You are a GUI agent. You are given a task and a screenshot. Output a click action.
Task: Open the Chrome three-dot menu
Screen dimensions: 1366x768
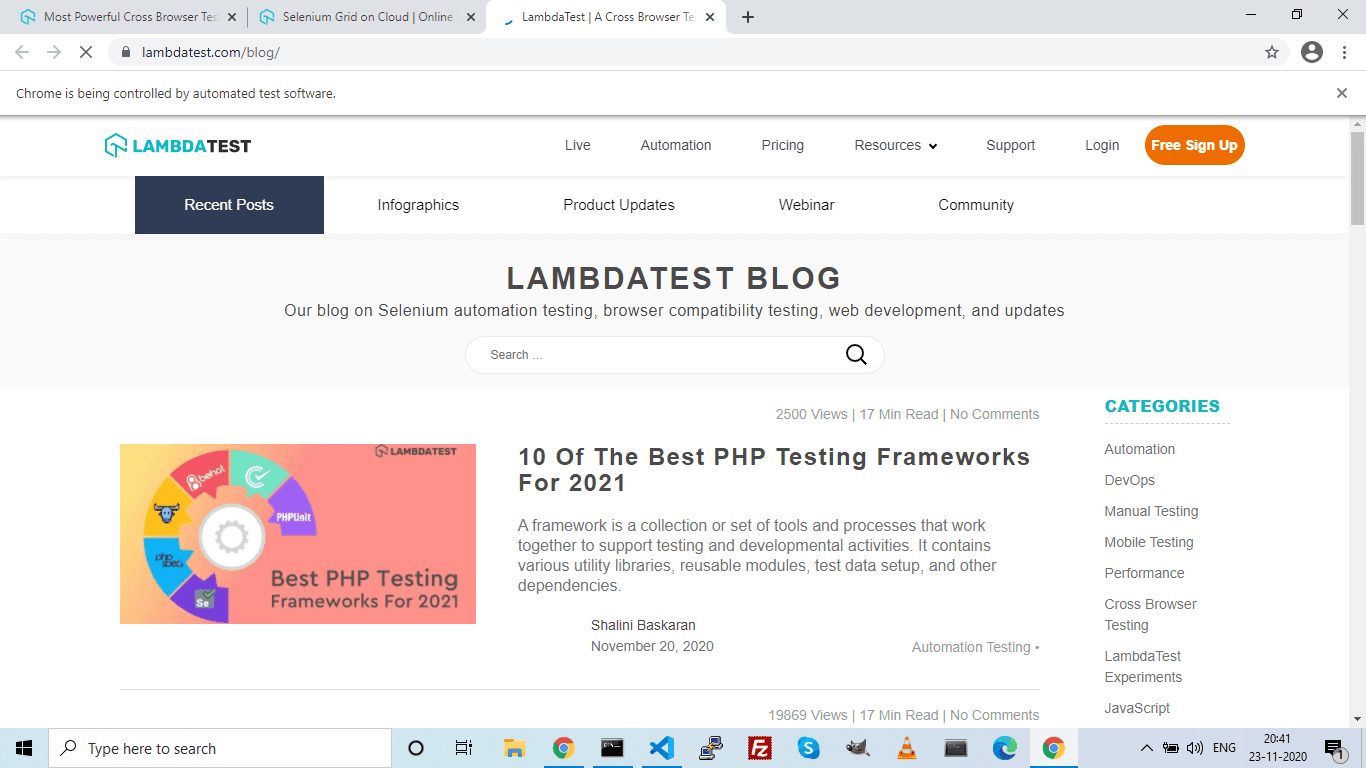[x=1345, y=52]
